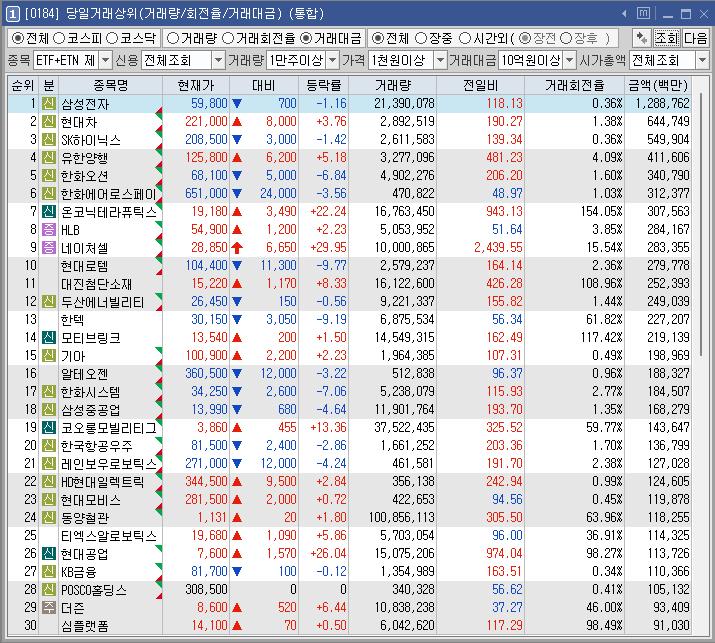
Task: Click the up triangle in 현대차 row
Action: (x=237, y=122)
